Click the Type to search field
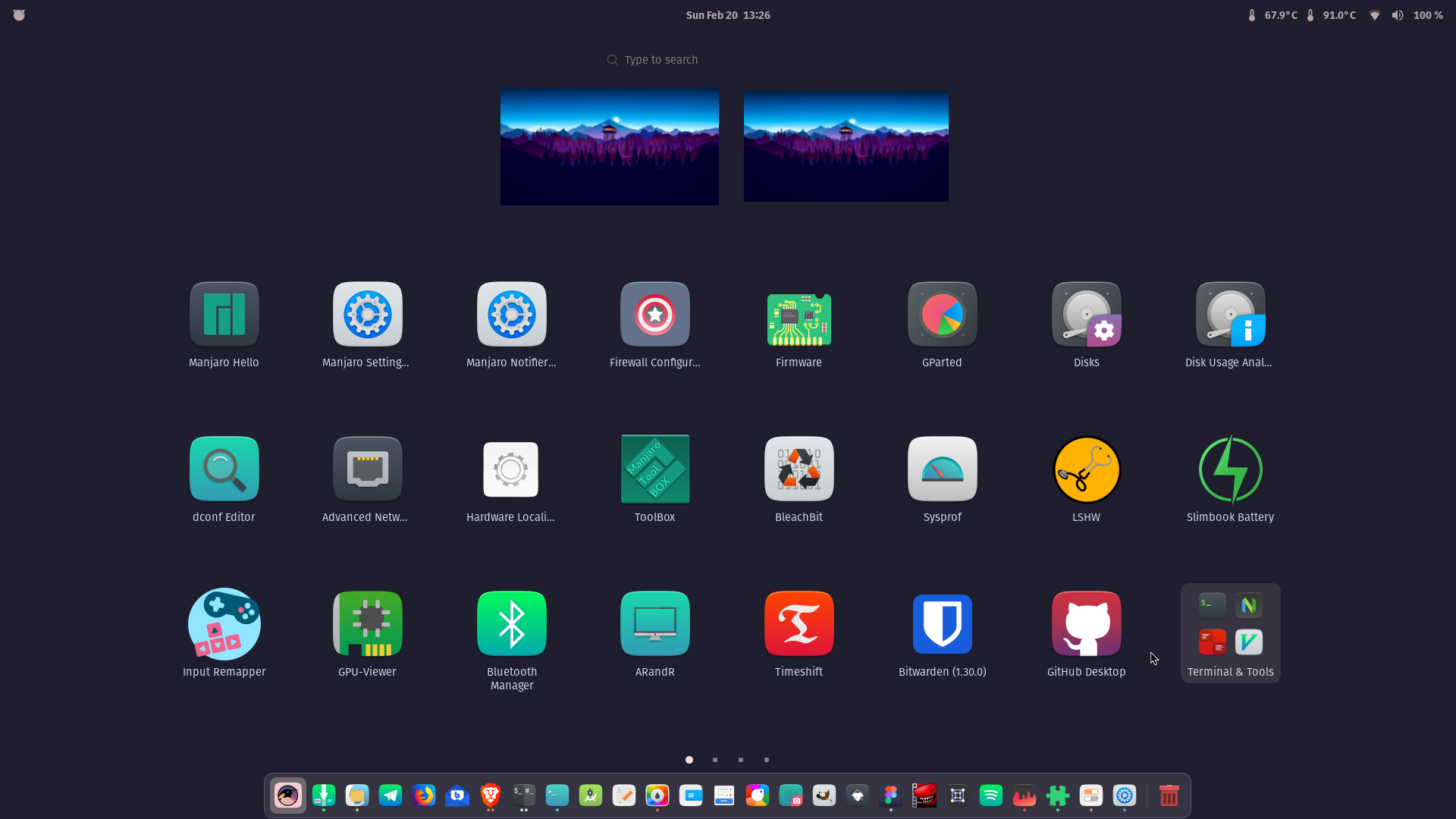The height and width of the screenshot is (819, 1456). (x=728, y=60)
